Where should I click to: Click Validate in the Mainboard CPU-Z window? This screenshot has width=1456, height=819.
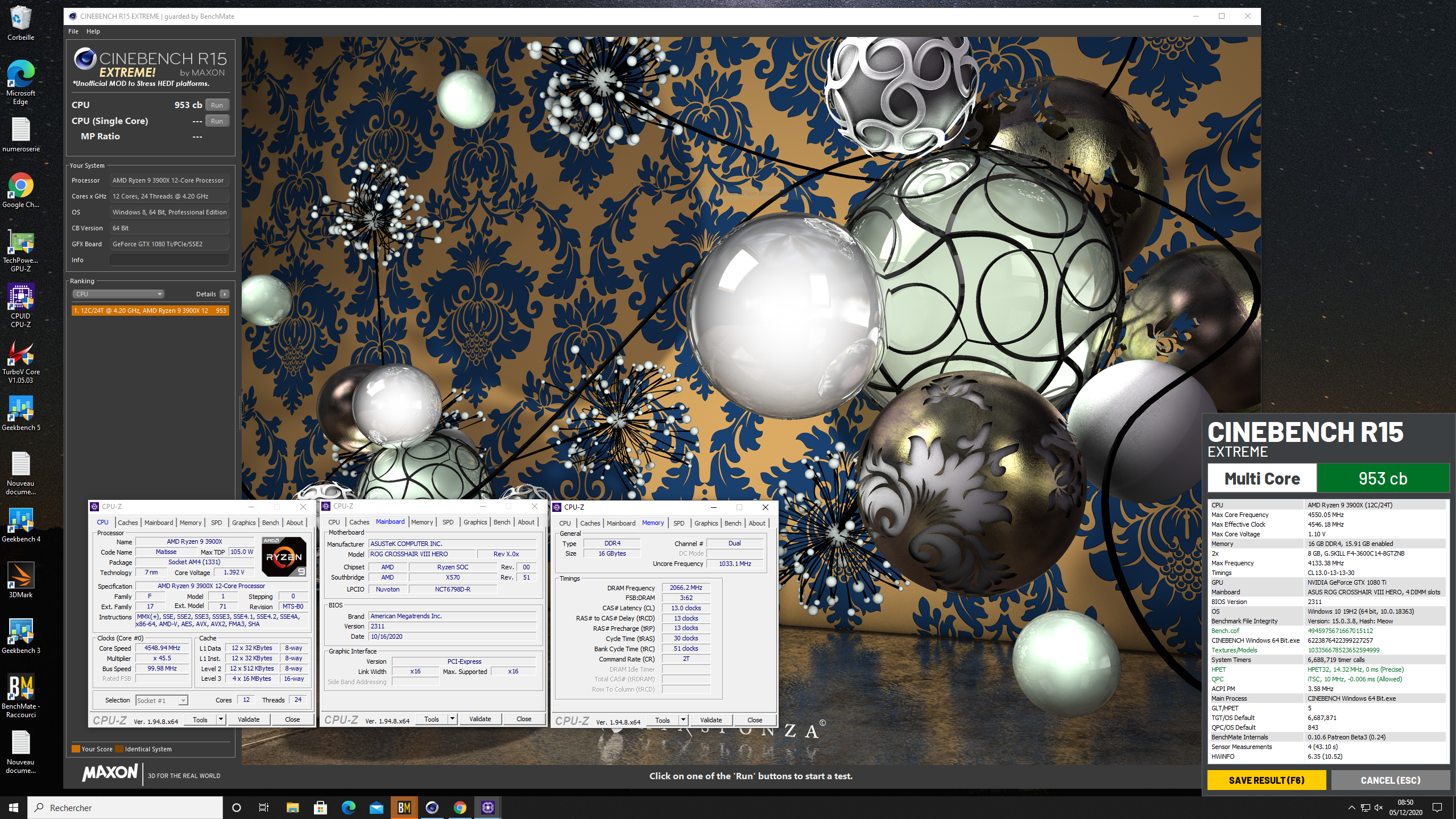(x=480, y=719)
